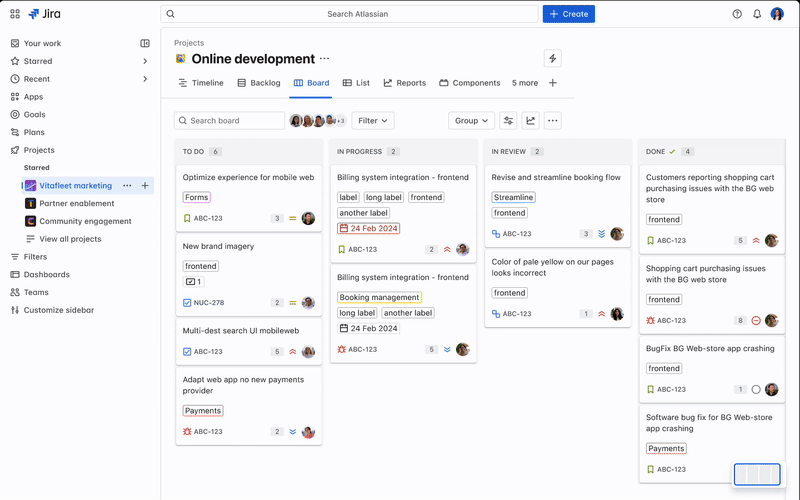Open Your work in sidebar
The width and height of the screenshot is (800, 500).
click(42, 43)
